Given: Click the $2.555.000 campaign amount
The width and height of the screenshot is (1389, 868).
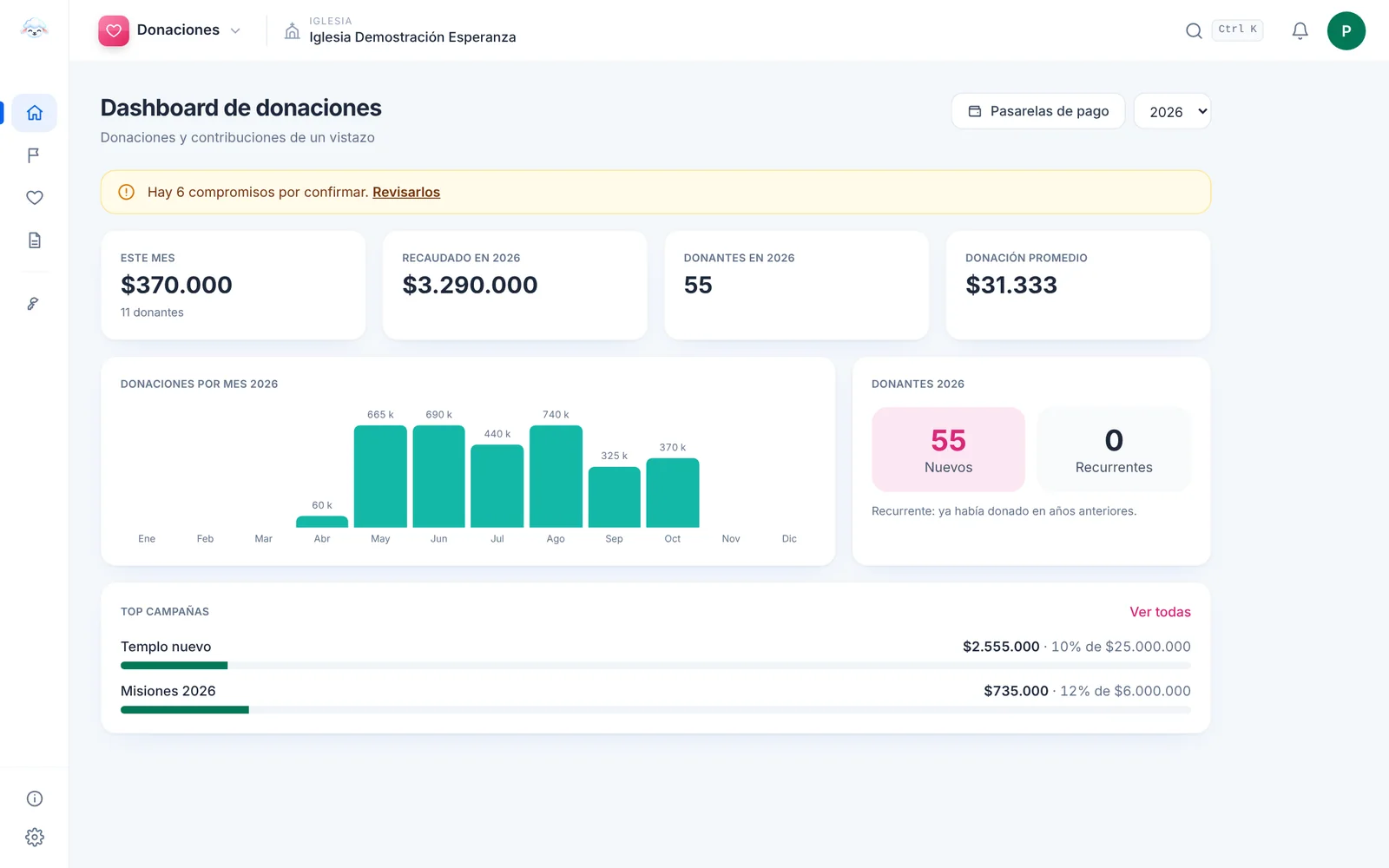Looking at the screenshot, I should coord(1001,647).
